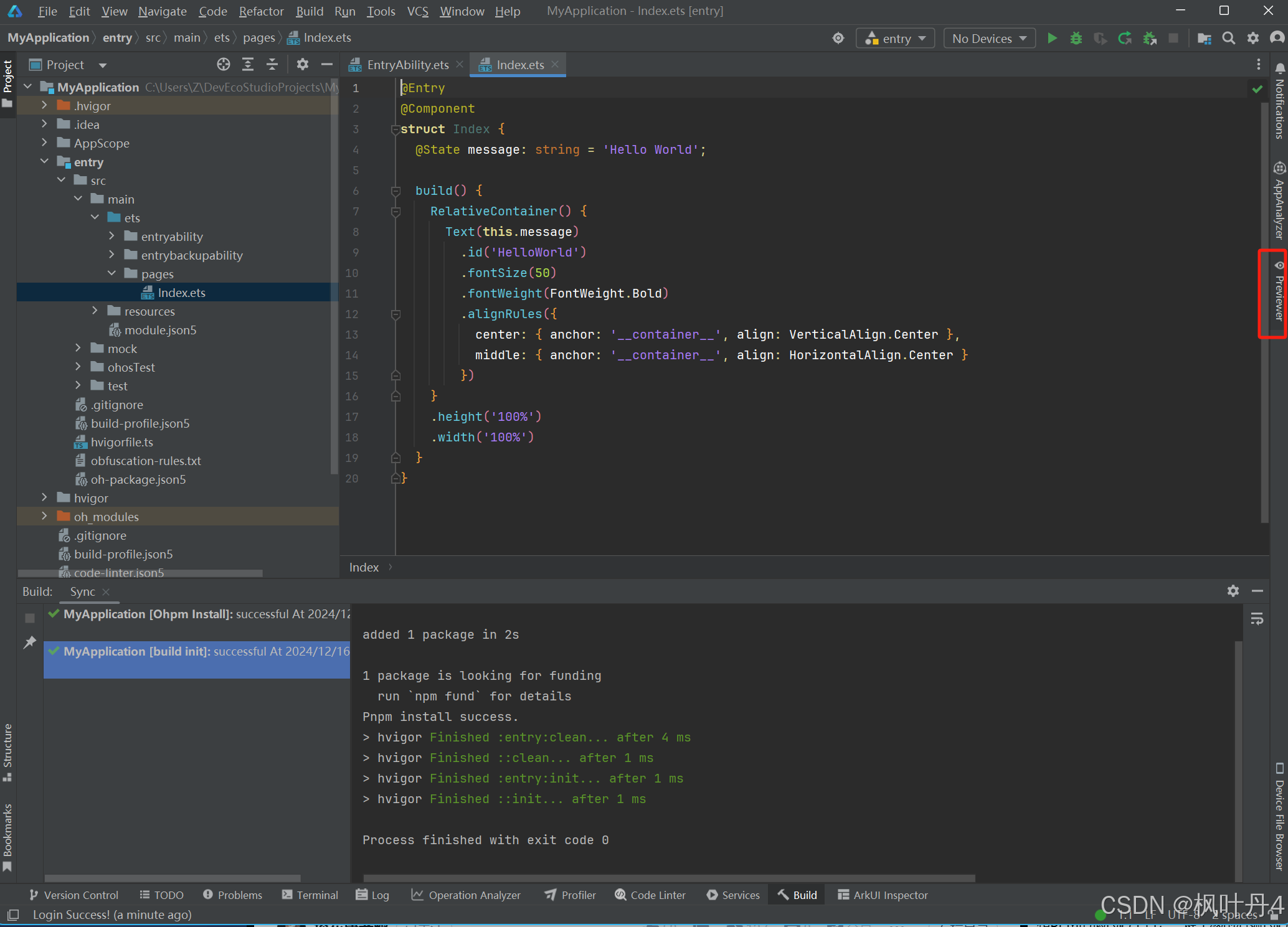1288x927 pixels.
Task: Open the Refactor menu
Action: [261, 11]
